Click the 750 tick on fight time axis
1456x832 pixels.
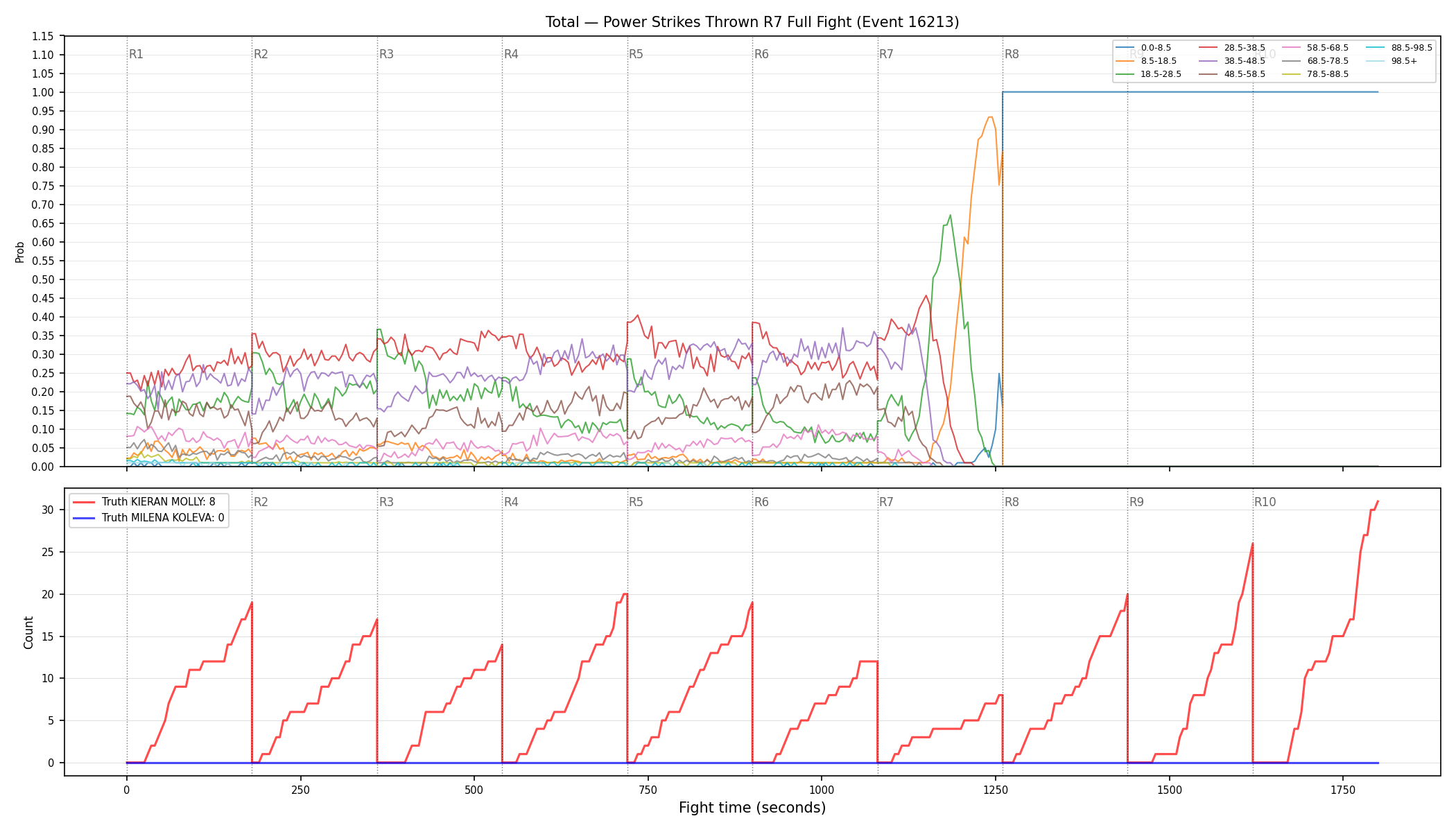(648, 790)
